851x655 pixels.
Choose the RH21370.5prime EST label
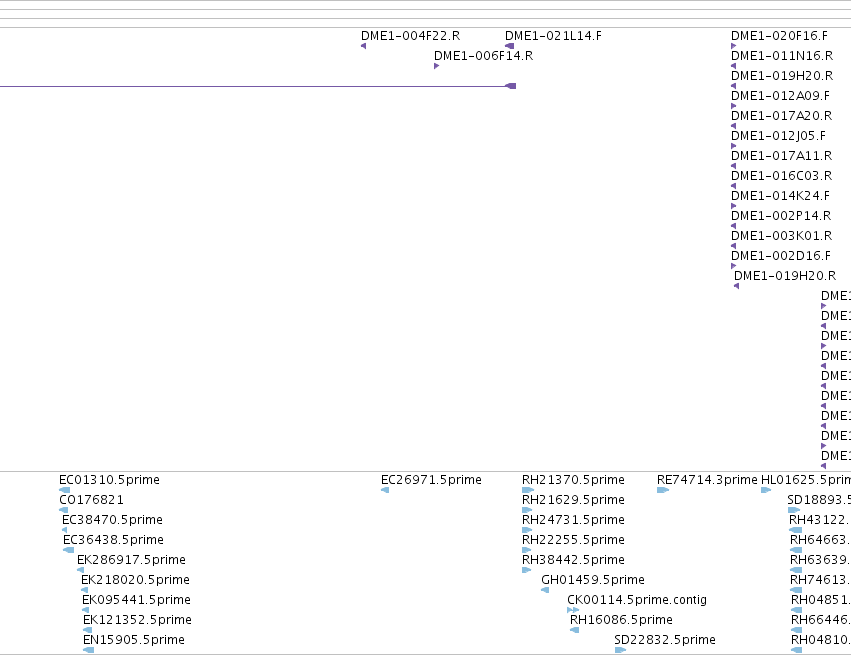tap(573, 480)
